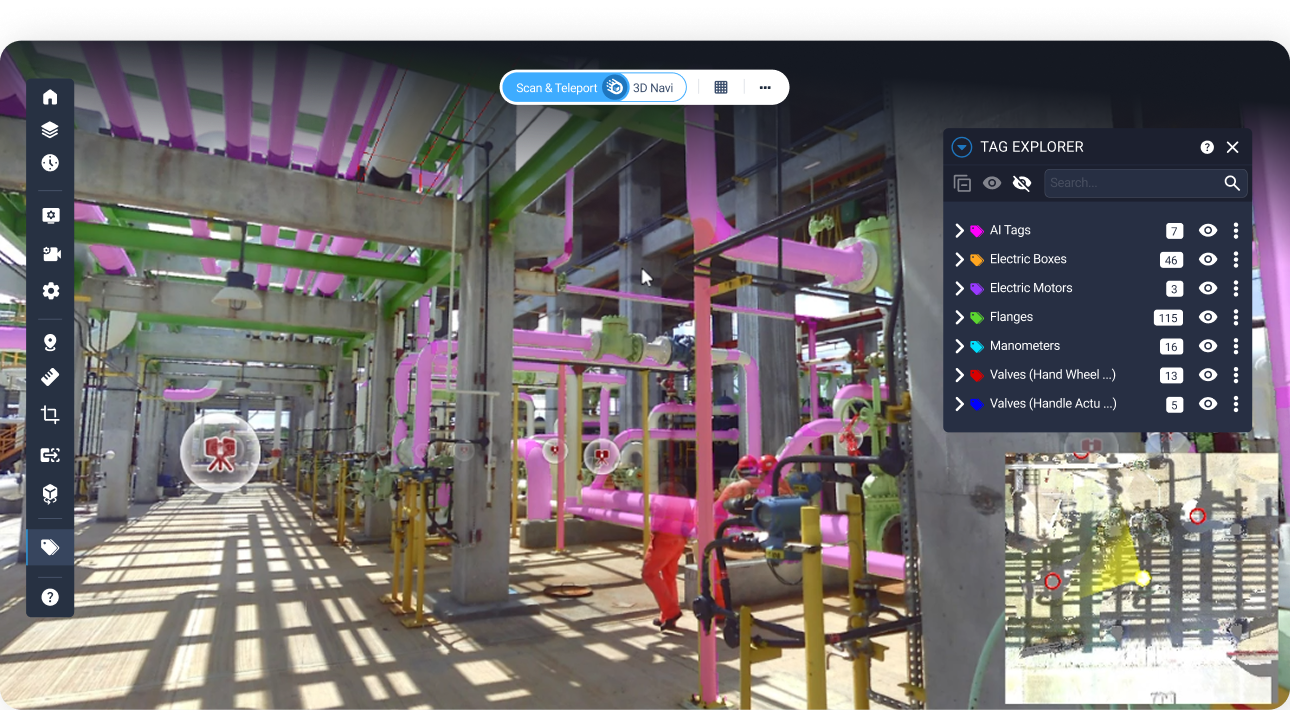
Task: Toggle visibility of Flanges
Action: (1208, 317)
